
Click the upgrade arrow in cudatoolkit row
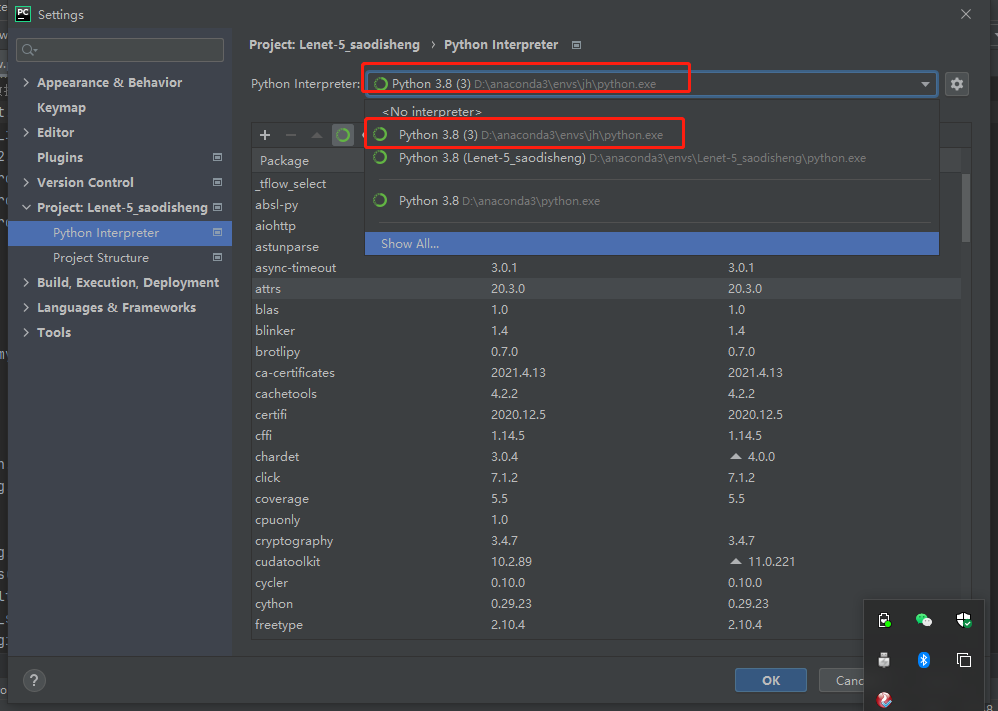coord(736,561)
